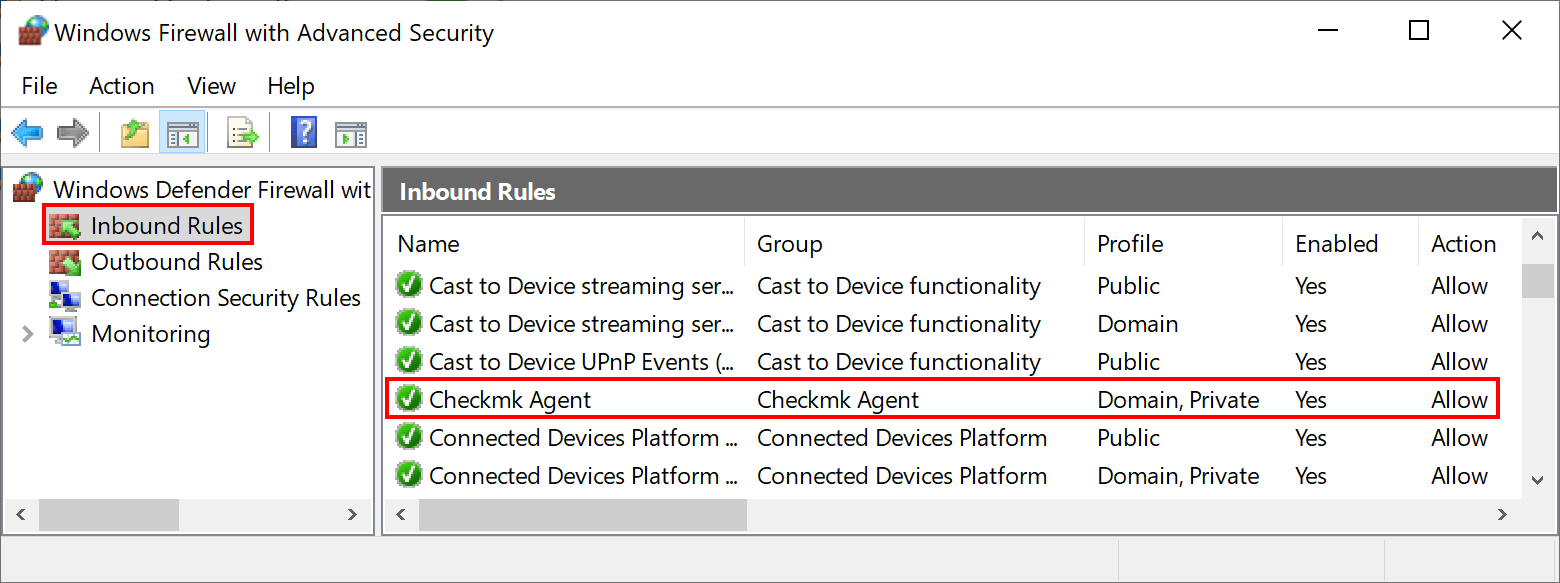This screenshot has width=1560, height=583.
Task: Click the Back arrow in toolbar
Action: coord(27,132)
